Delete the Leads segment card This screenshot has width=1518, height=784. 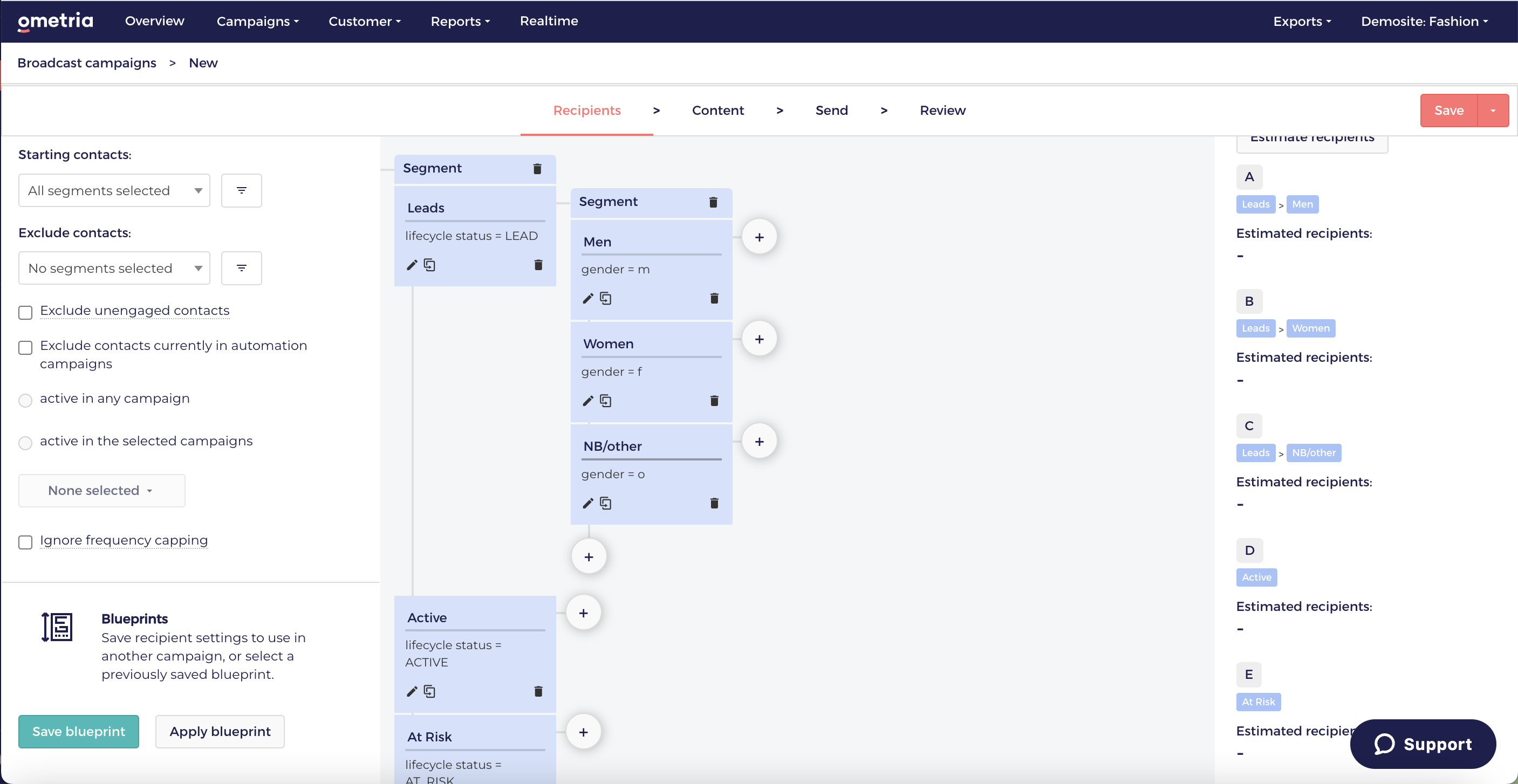538,265
